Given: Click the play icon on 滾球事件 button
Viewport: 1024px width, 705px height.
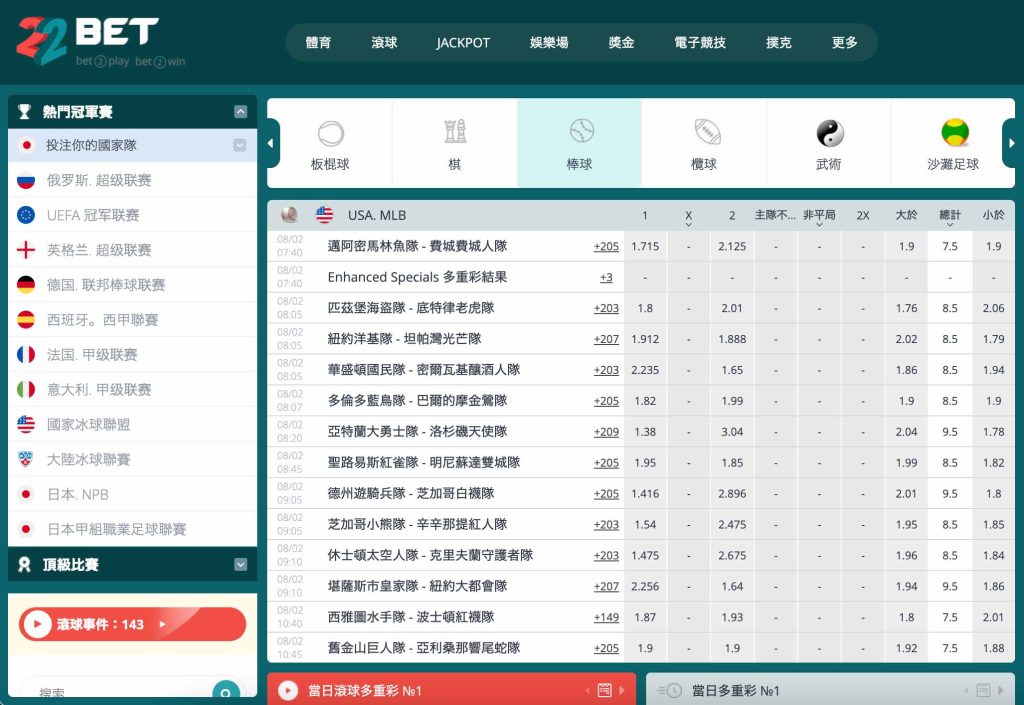Looking at the screenshot, I should pyautogui.click(x=37, y=624).
